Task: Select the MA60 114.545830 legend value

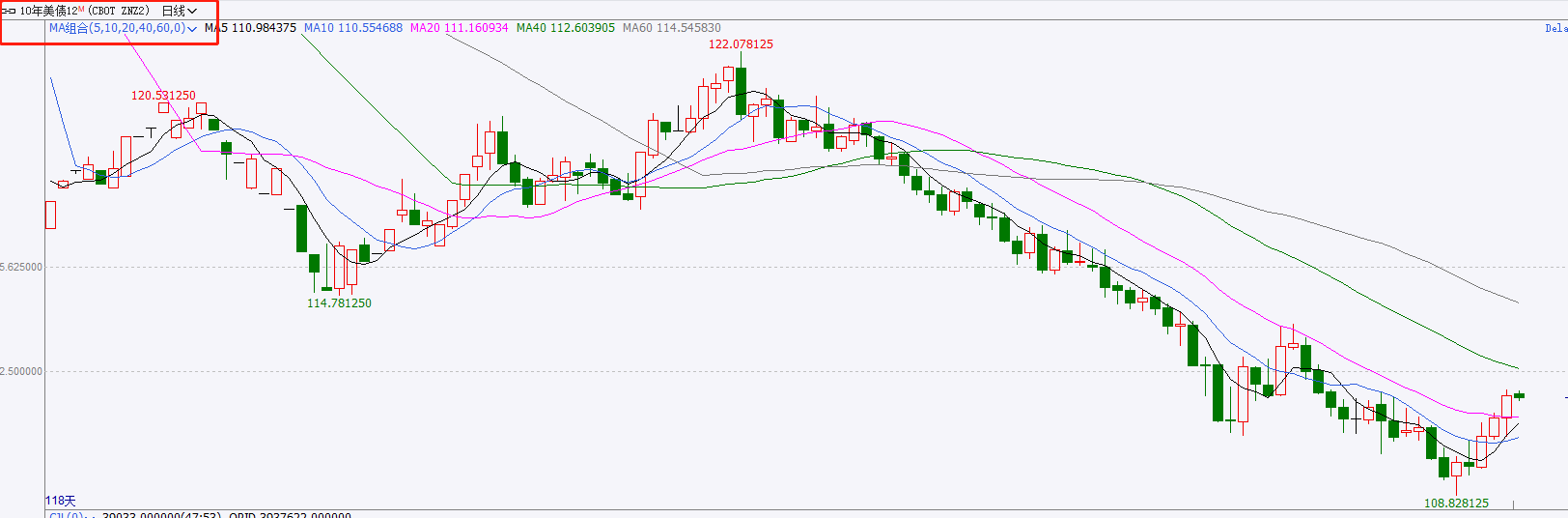Action: pos(671,28)
